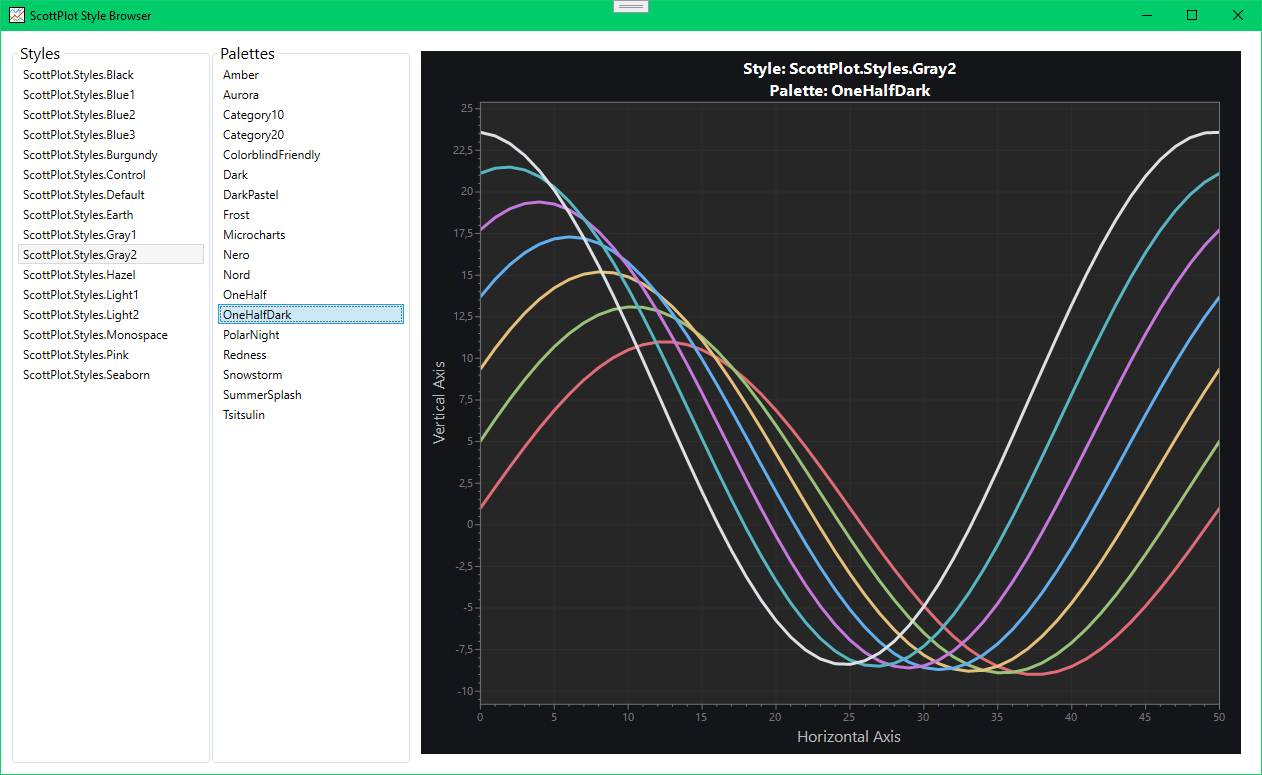Select the PolarNight palette
This screenshot has width=1262, height=775.
click(251, 334)
